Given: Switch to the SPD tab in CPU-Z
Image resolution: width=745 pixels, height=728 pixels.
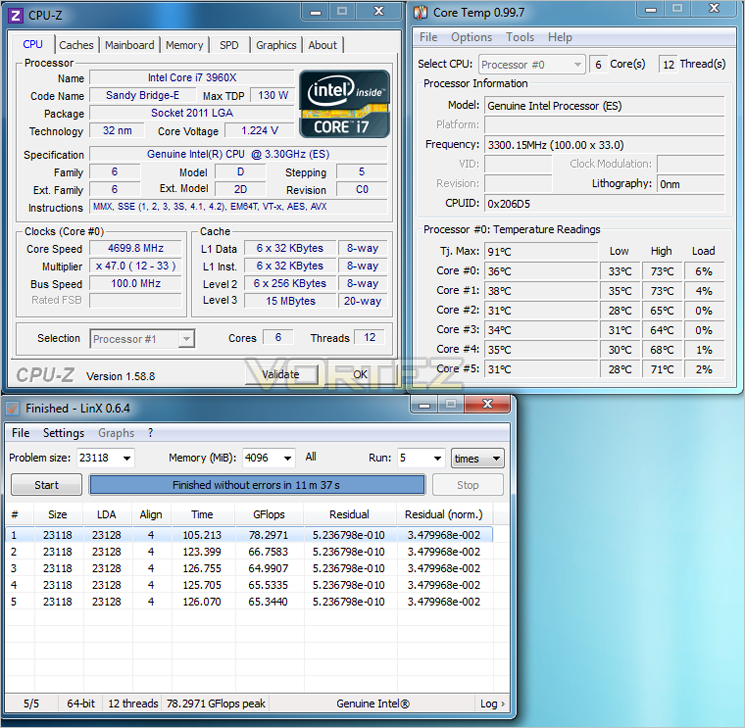Looking at the screenshot, I should tap(229, 45).
